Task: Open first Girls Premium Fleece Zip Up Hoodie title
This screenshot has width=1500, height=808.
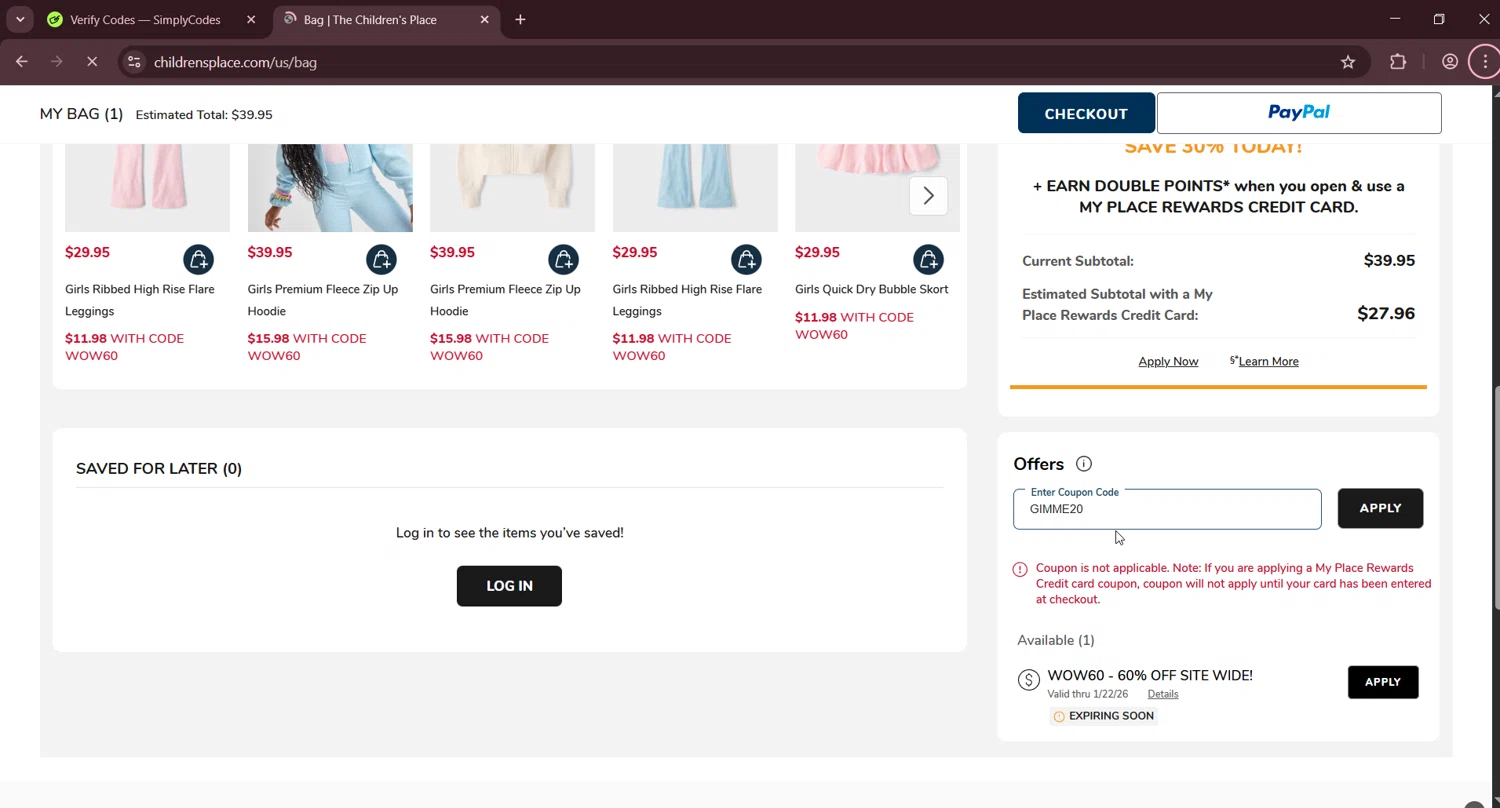Action: pos(323,300)
